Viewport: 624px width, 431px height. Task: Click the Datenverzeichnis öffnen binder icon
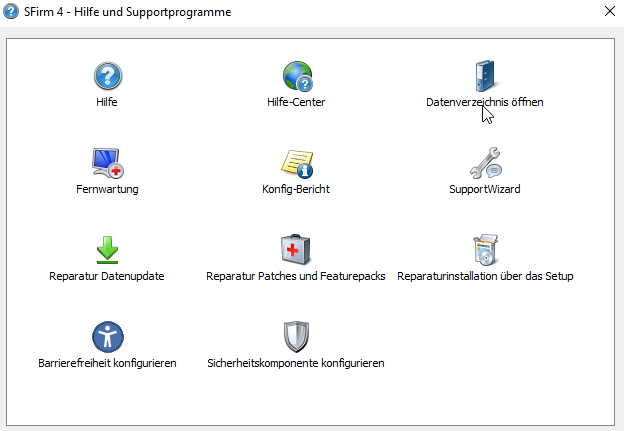(485, 76)
